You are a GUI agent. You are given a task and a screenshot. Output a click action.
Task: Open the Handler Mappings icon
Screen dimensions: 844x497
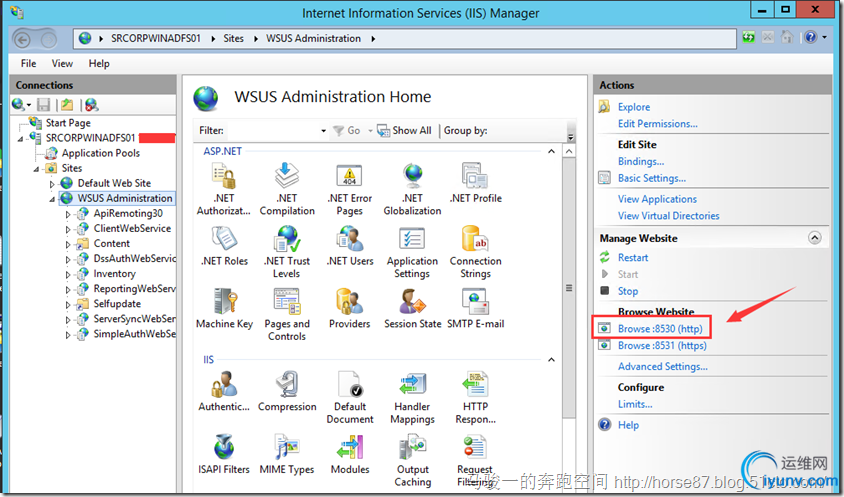coord(412,384)
